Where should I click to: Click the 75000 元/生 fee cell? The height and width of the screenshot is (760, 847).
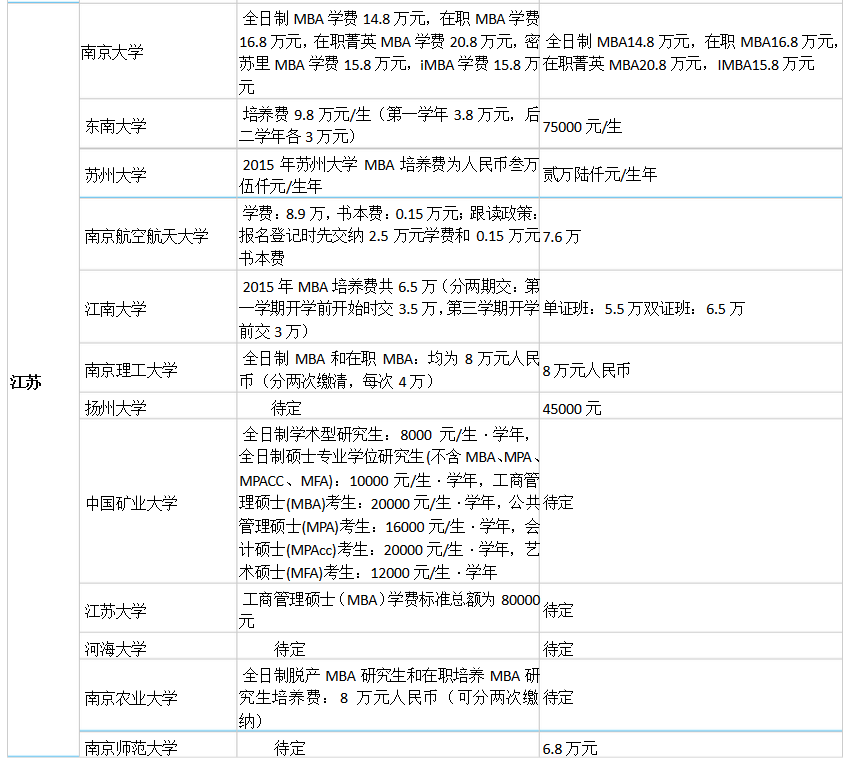690,124
